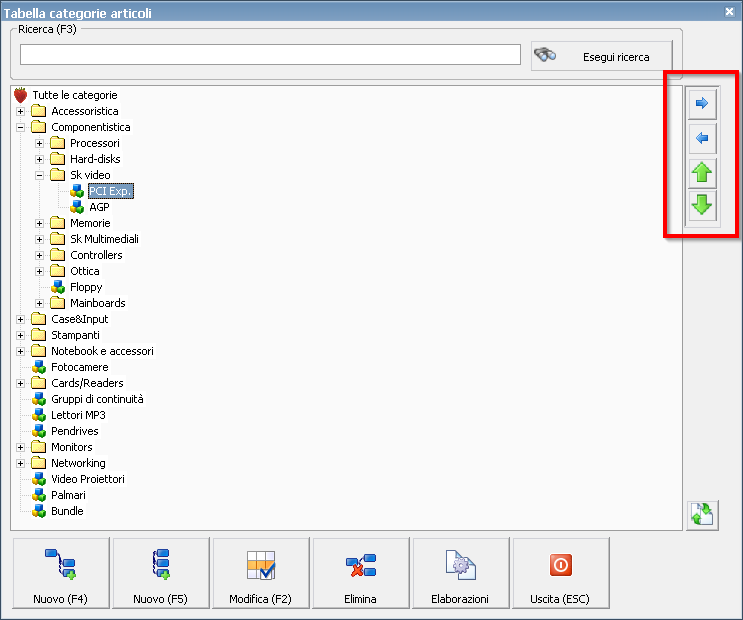Image resolution: width=743 pixels, height=620 pixels.
Task: Click the Componentistica folder icon
Action: coord(39,127)
